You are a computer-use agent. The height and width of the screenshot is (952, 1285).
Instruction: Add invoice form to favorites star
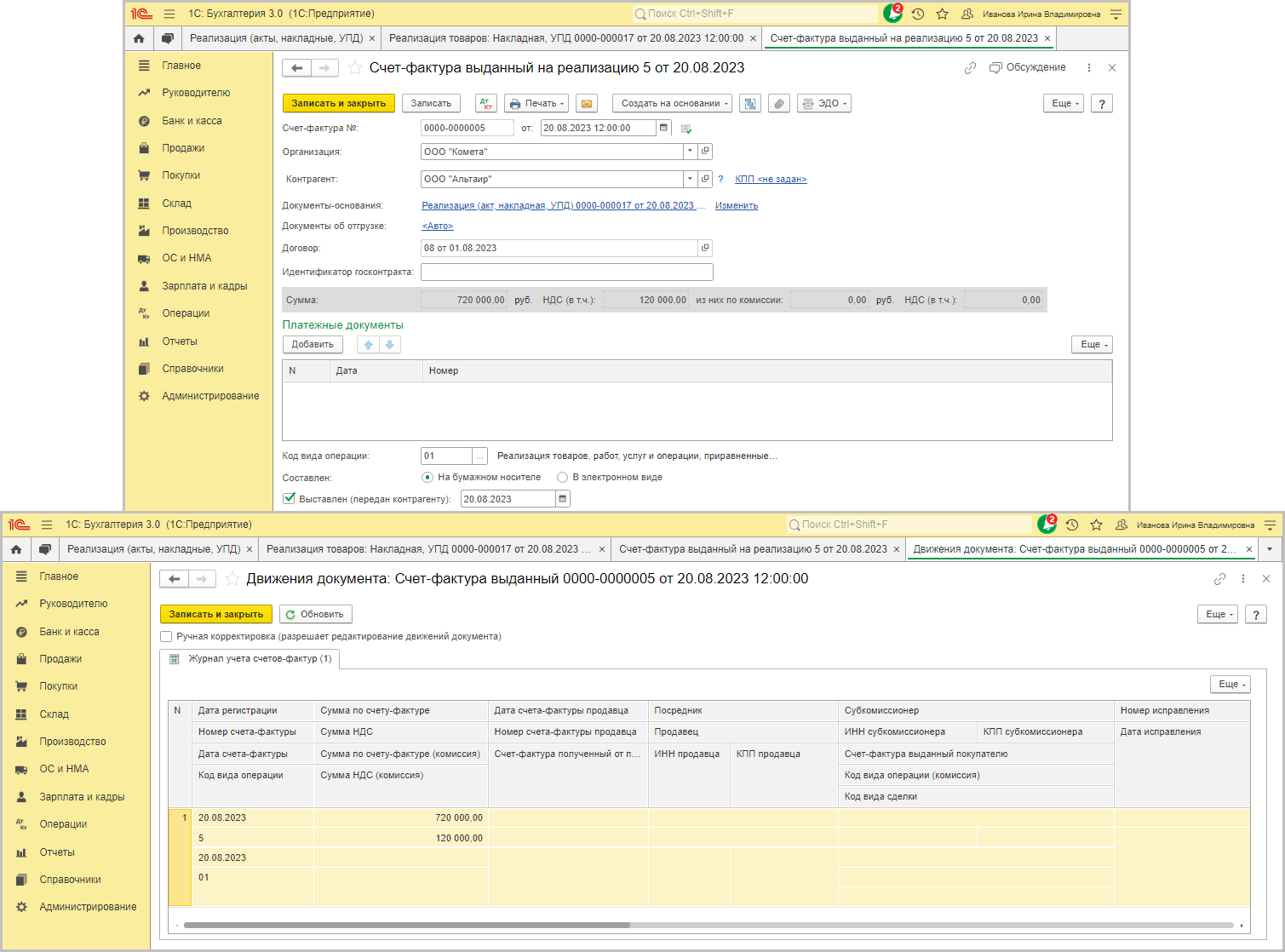click(x=355, y=68)
